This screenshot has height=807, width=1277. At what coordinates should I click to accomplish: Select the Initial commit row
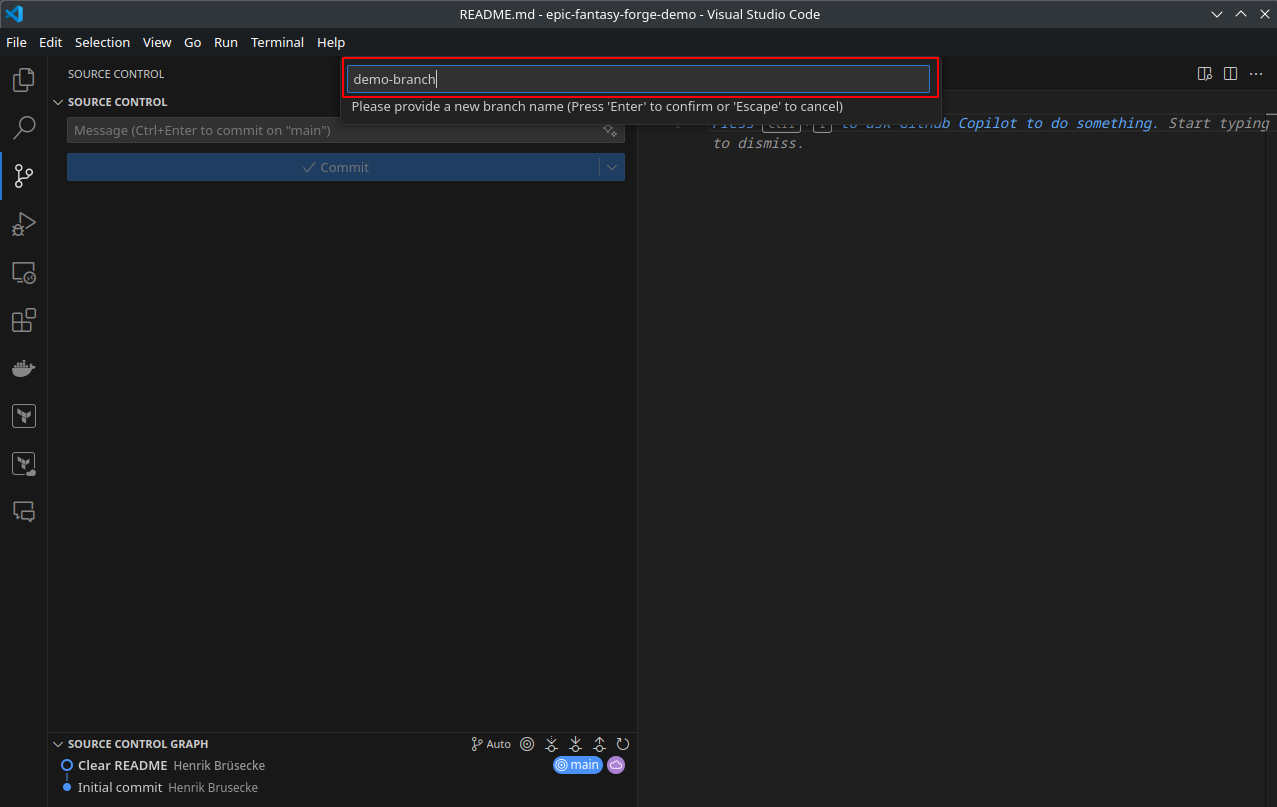[343, 787]
